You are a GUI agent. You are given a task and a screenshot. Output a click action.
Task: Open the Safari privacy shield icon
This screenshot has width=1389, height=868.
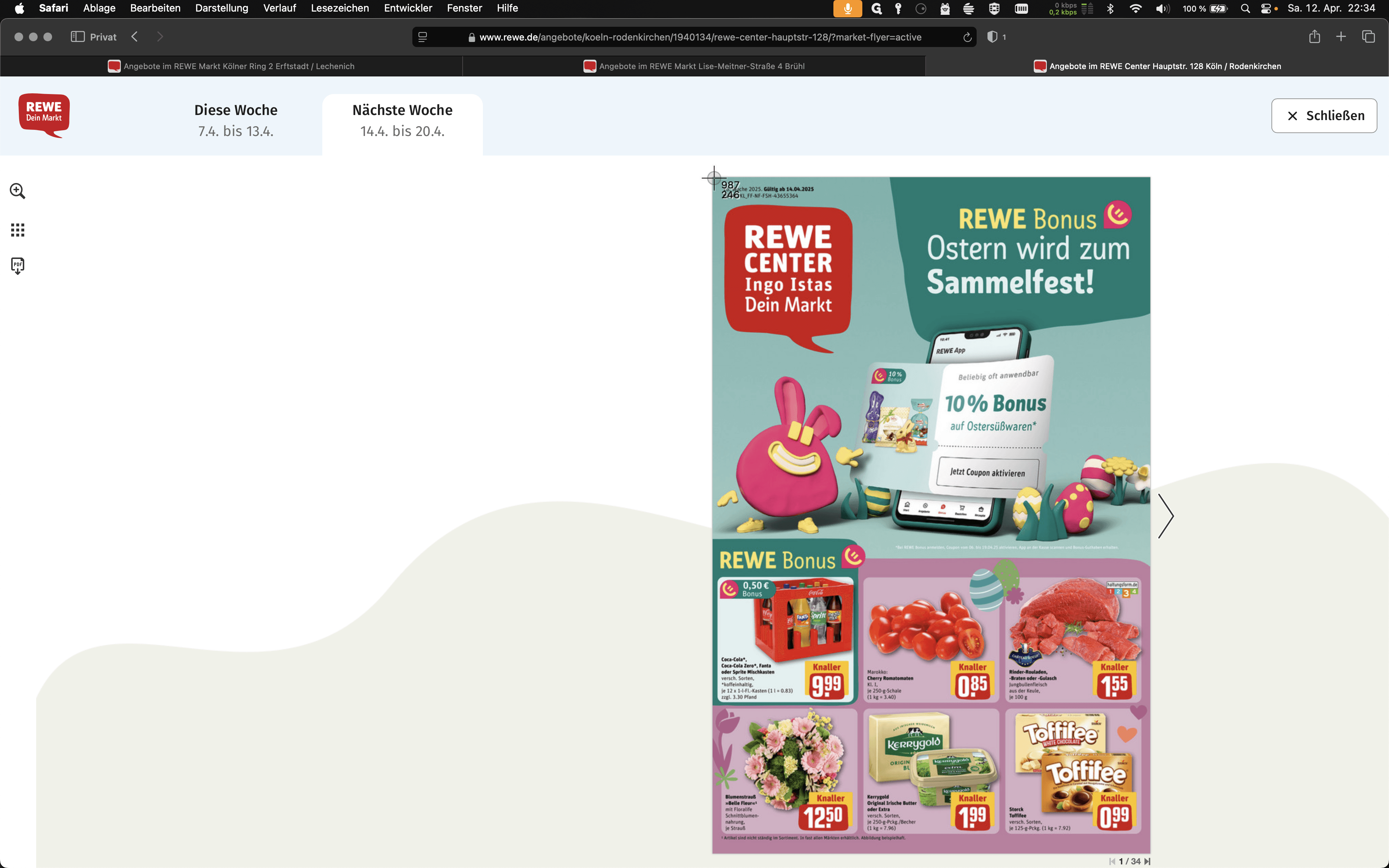(992, 37)
